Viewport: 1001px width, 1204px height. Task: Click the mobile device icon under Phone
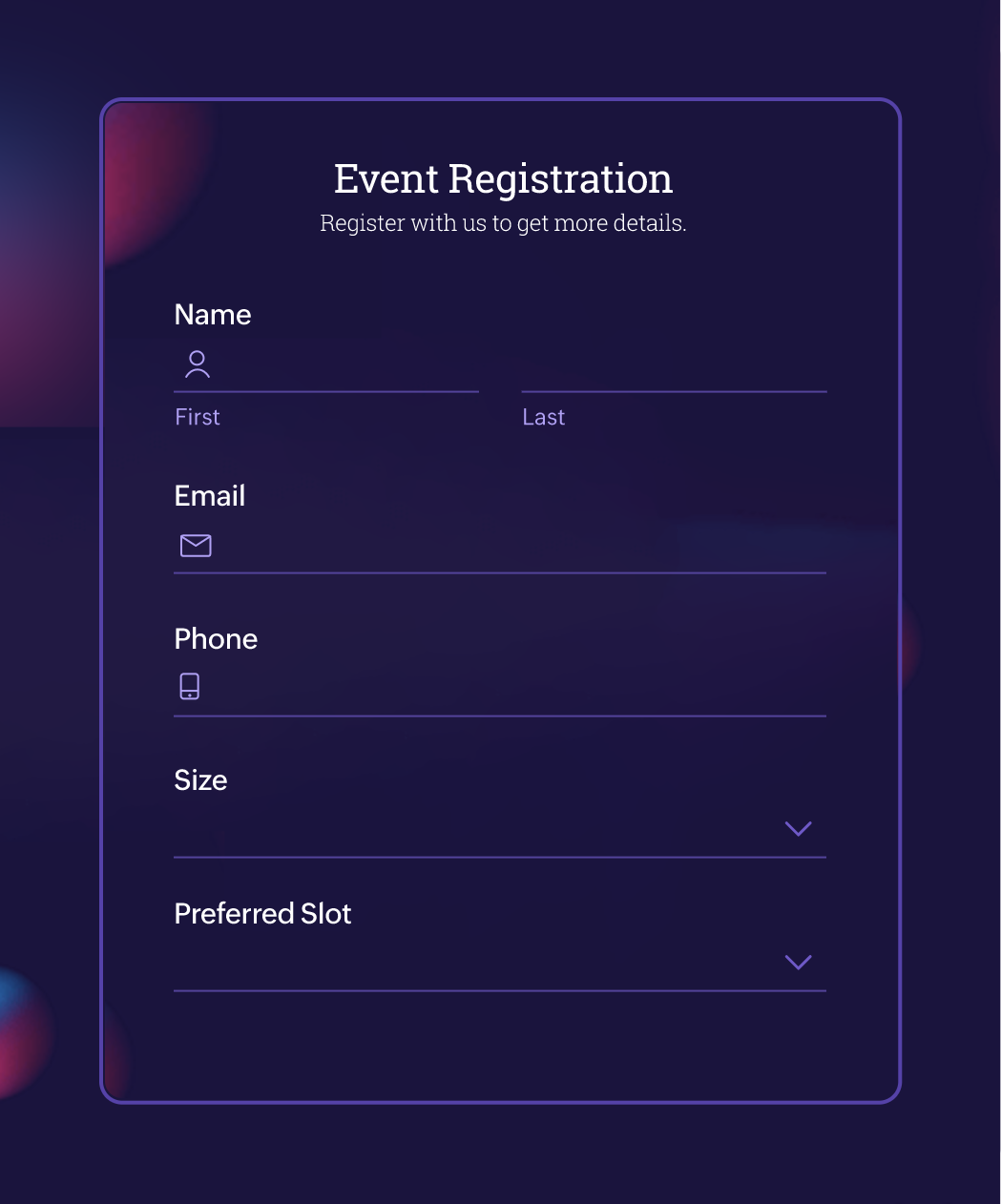tap(190, 686)
